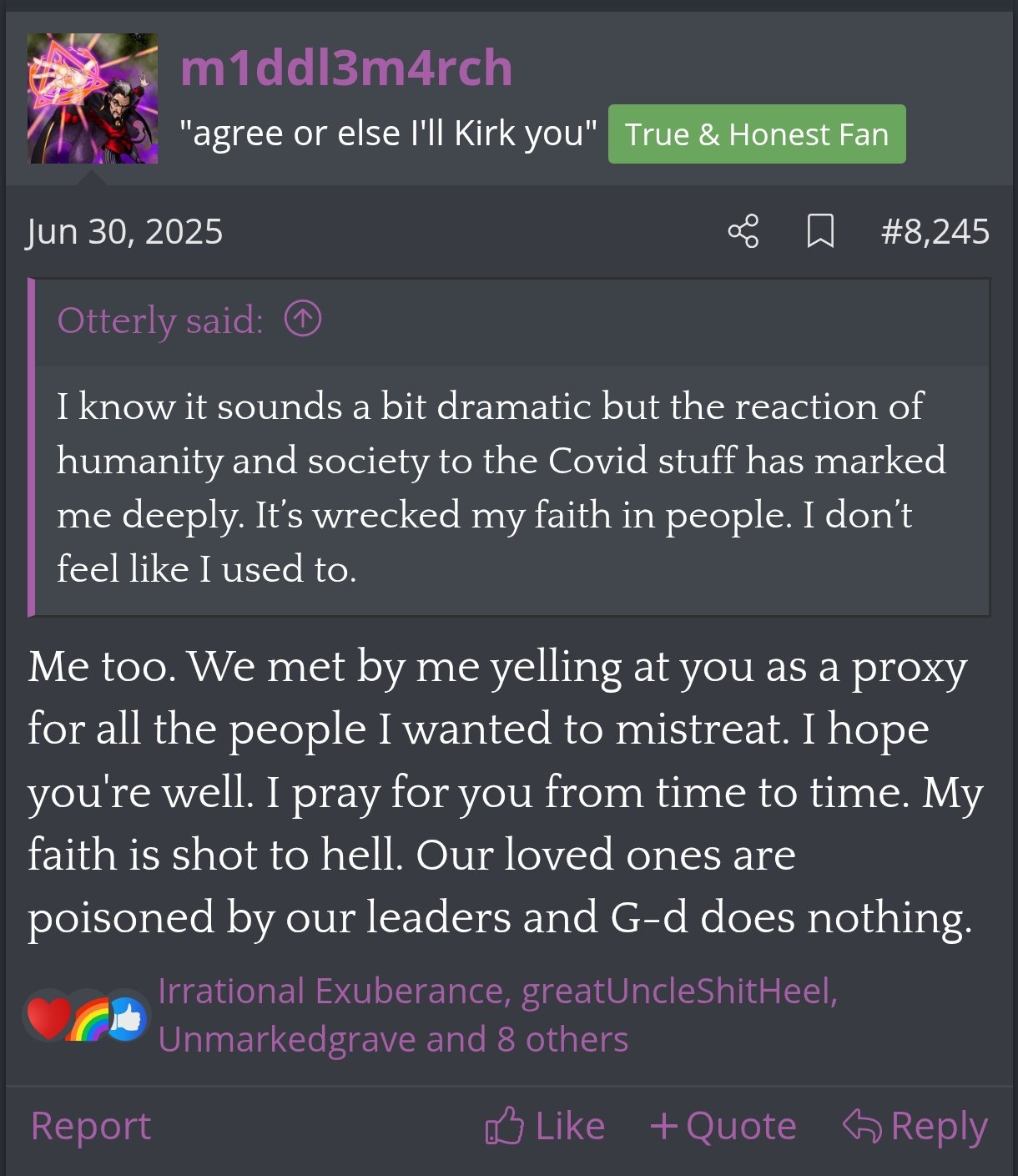1018x1176 pixels.
Task: Click the rainbow reaction icon
Action: 88,1020
